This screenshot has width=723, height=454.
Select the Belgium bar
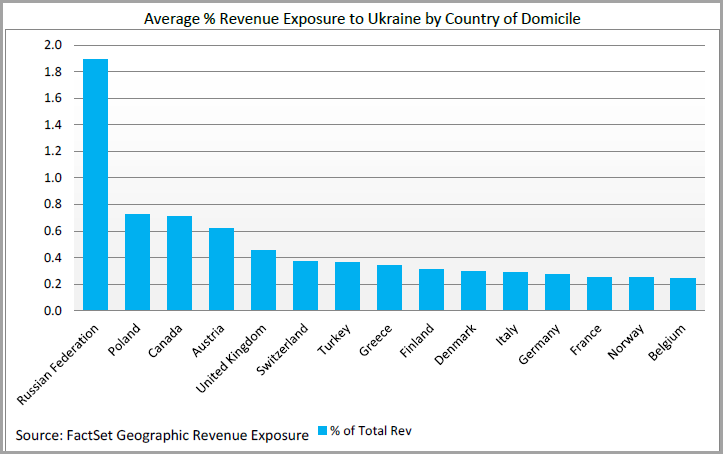point(683,294)
